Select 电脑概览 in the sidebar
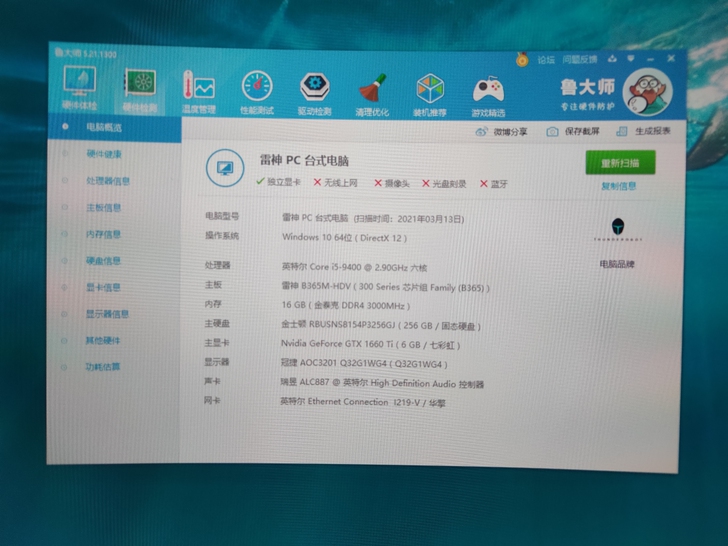This screenshot has width=728, height=546. [114, 127]
